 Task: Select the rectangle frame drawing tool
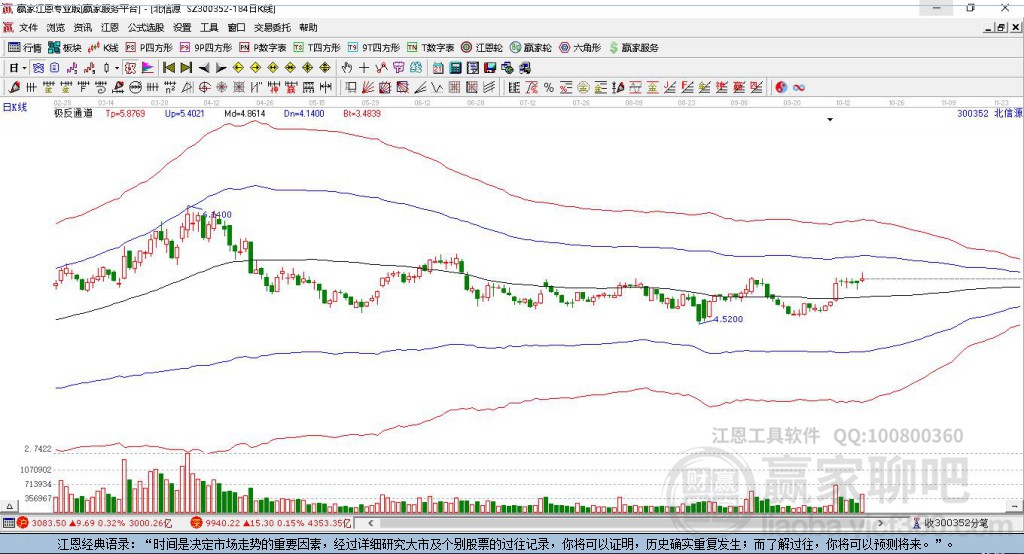coord(350,88)
